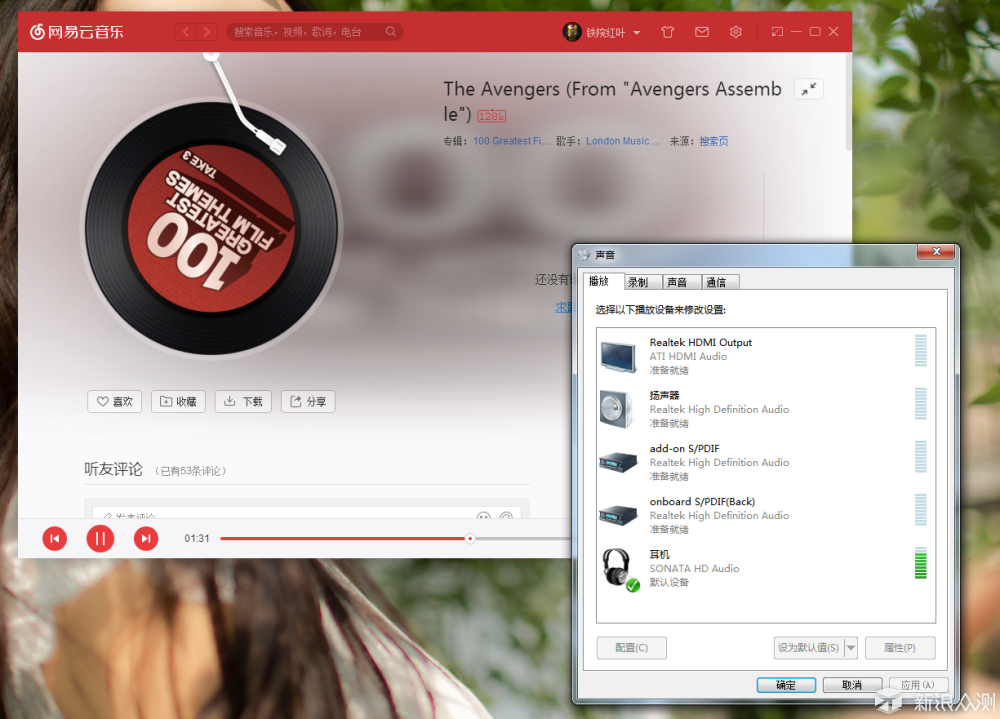Click the music search input field
Screen dimensions: 1000x719
point(308,32)
